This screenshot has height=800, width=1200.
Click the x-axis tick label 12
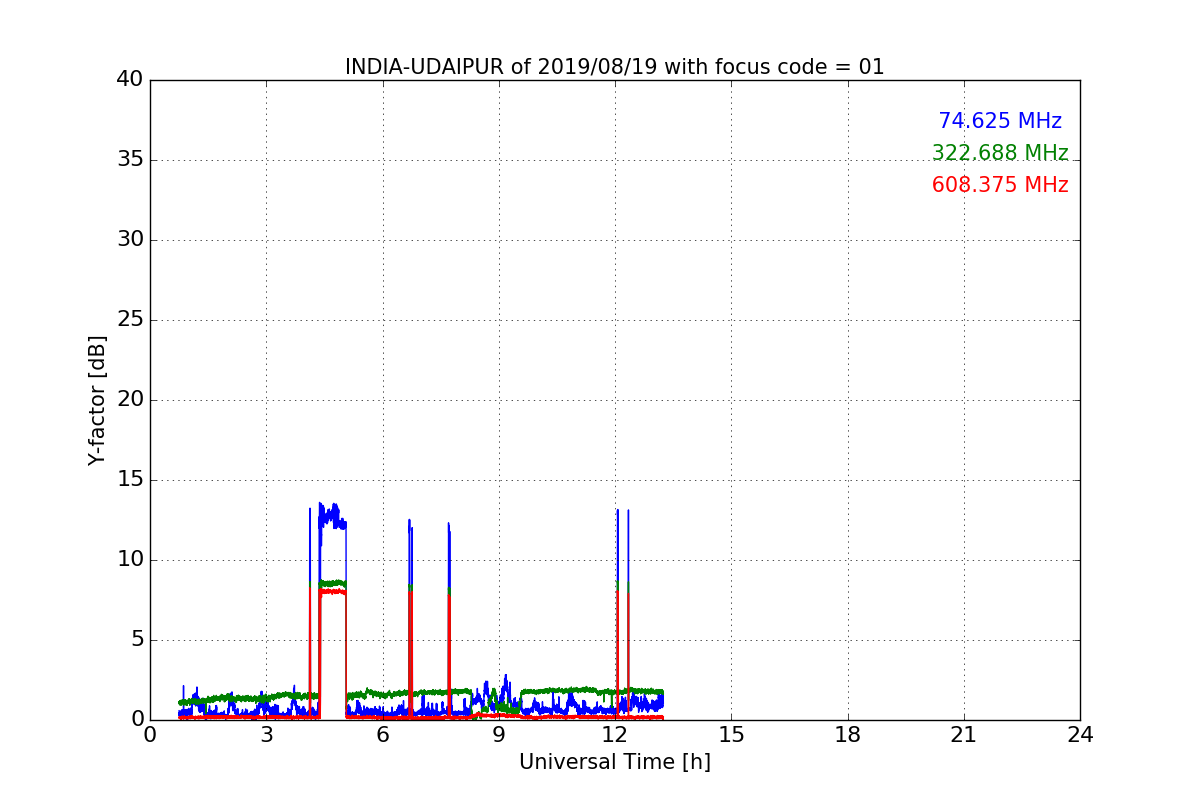pyautogui.click(x=615, y=734)
